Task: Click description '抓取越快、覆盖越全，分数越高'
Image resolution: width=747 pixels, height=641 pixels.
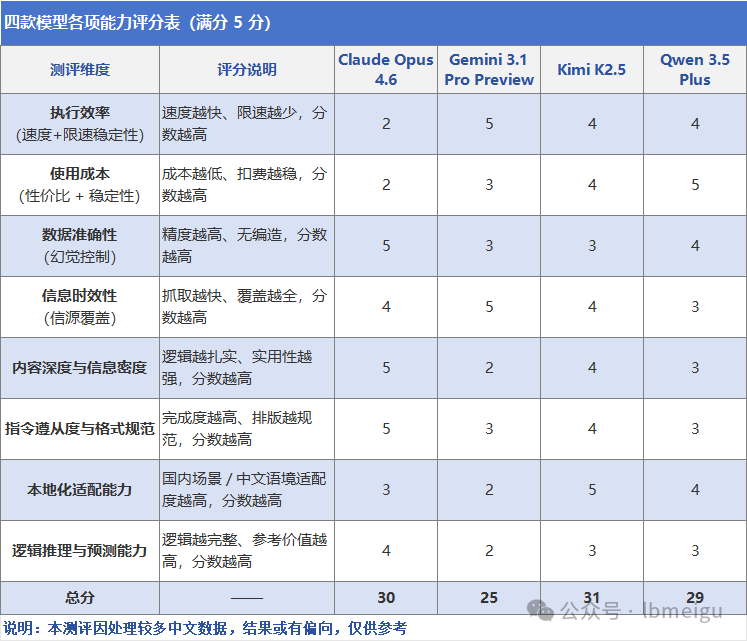Action: pyautogui.click(x=244, y=307)
